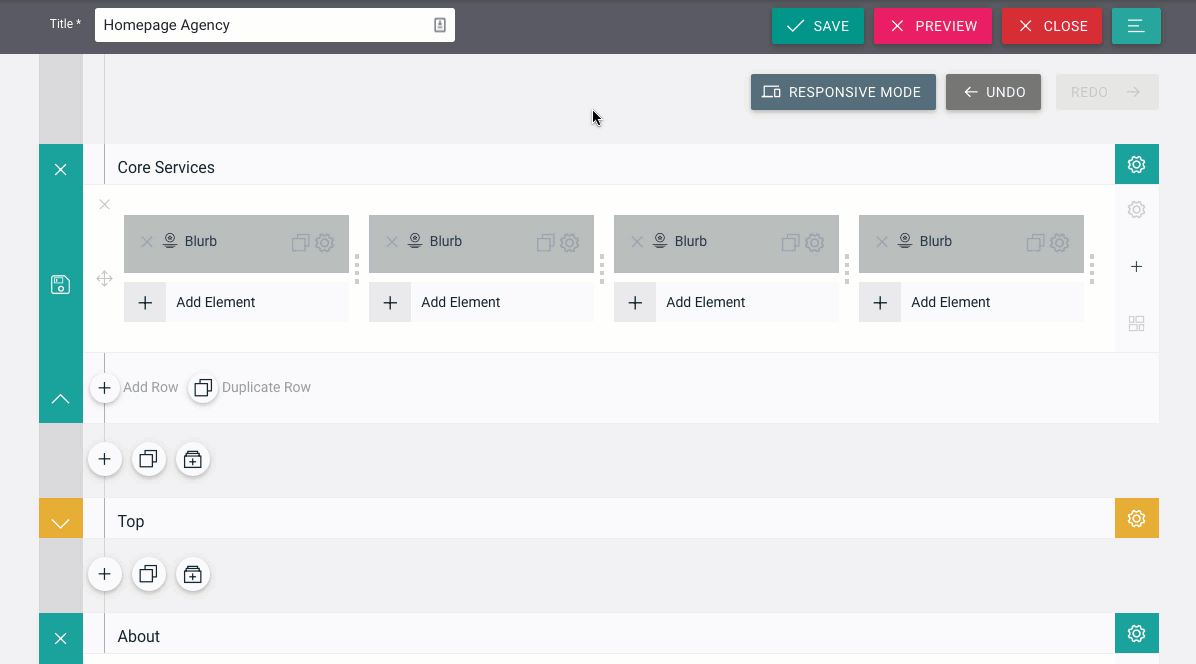Save the Homepage Agency layout
The width and height of the screenshot is (1196, 664).
click(817, 25)
